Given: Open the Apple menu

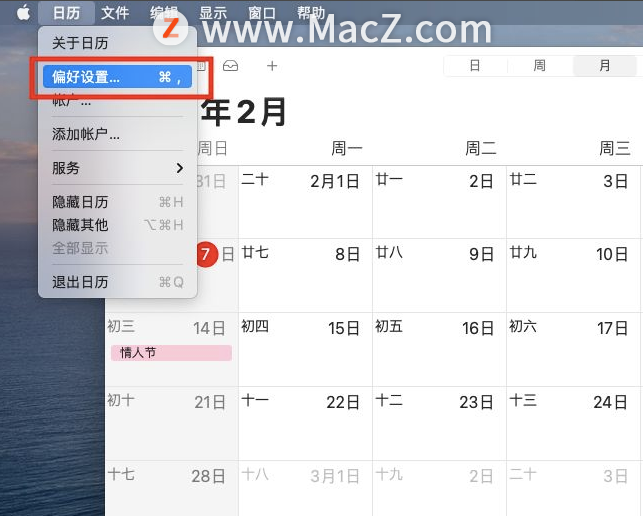Looking at the screenshot, I should [x=23, y=13].
